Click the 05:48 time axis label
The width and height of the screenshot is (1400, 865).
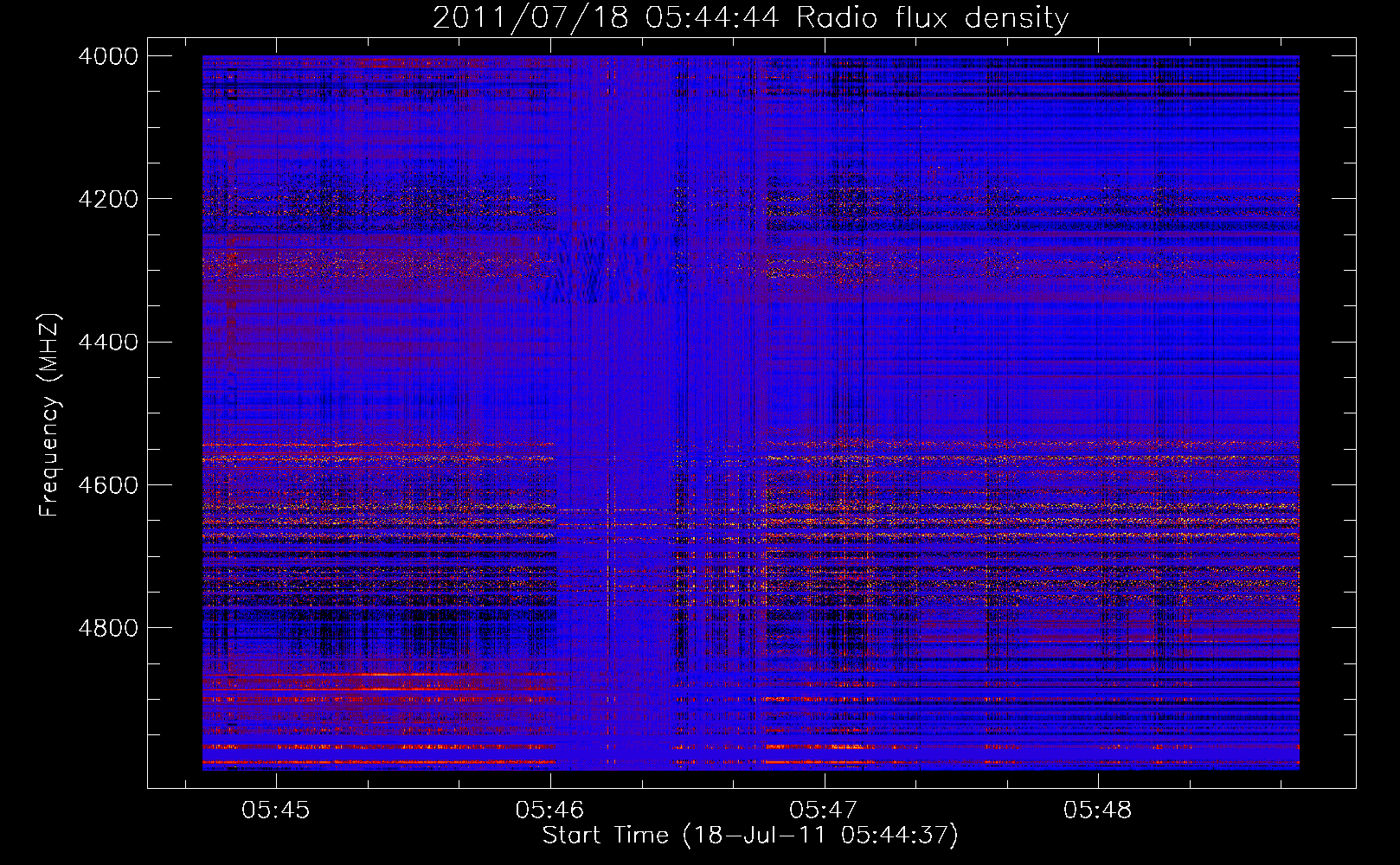coord(1098,811)
